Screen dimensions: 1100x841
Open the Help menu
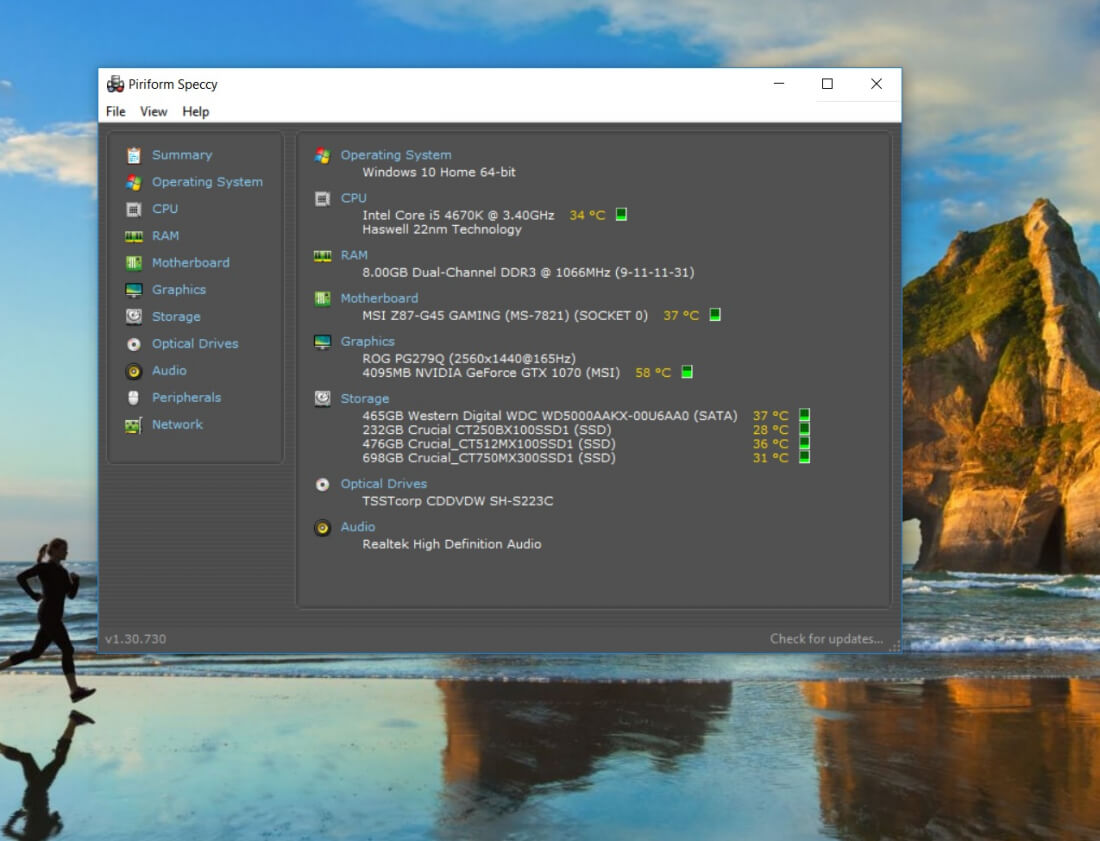point(196,112)
